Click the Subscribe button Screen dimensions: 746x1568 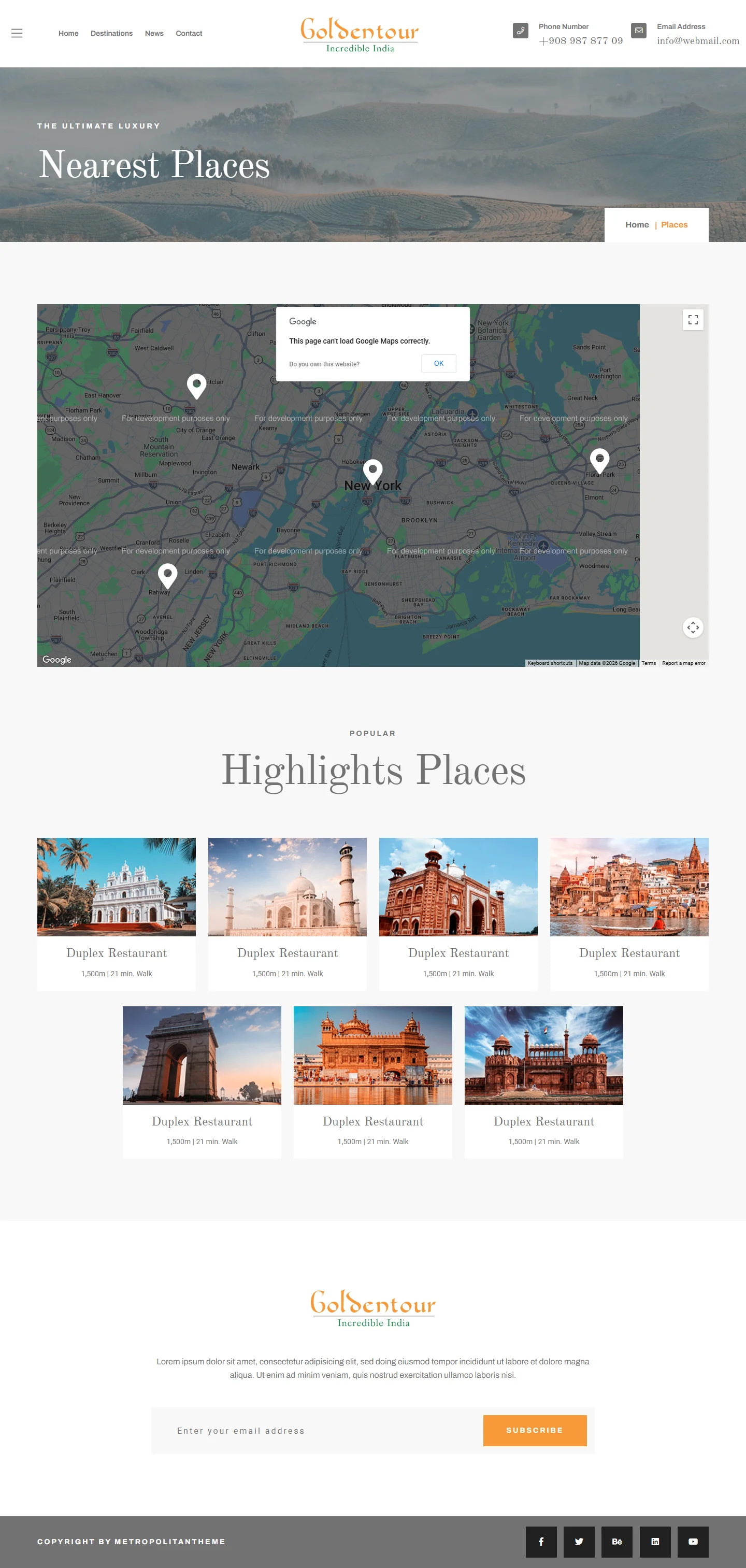535,1431
